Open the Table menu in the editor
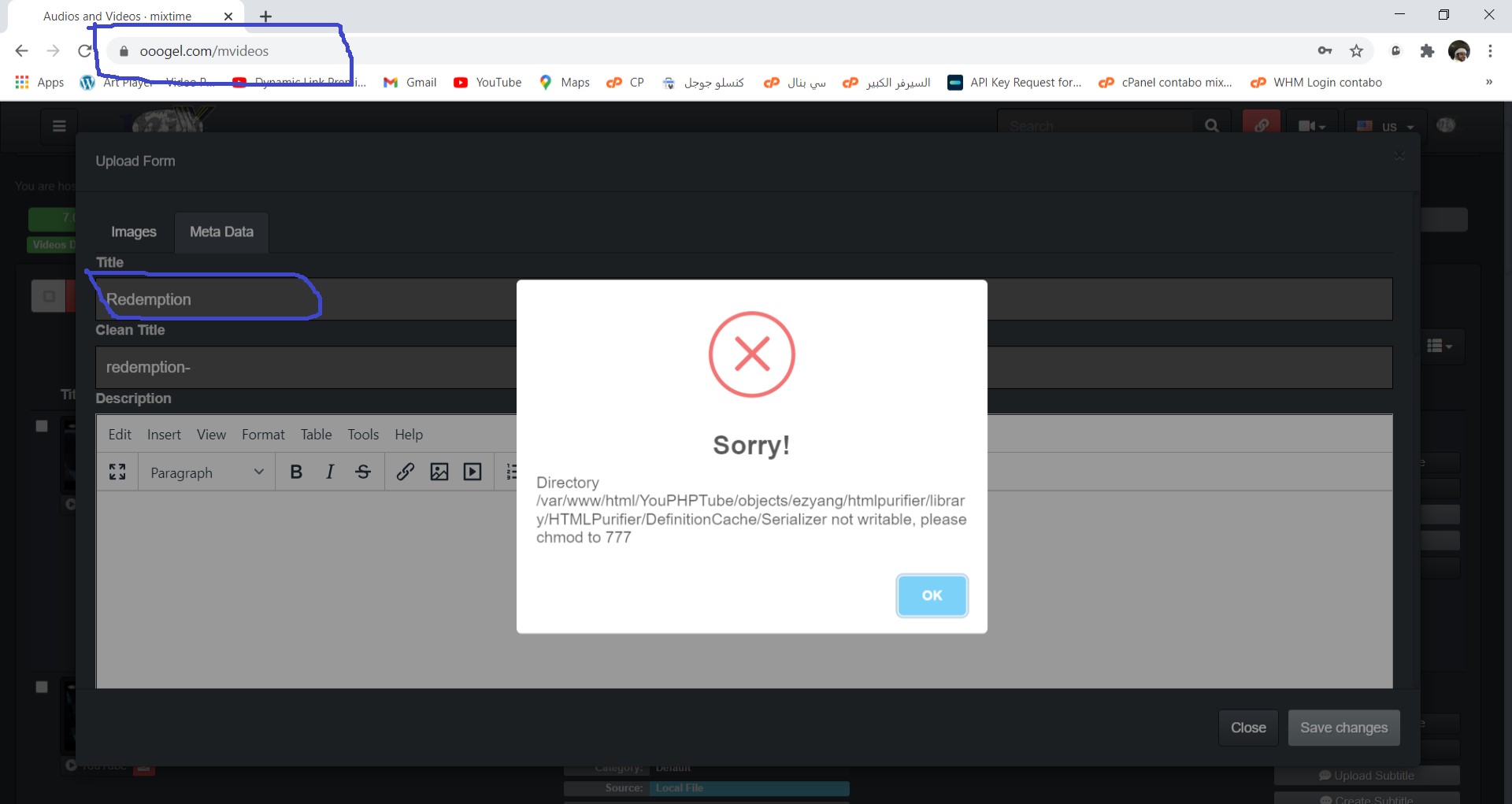1512x804 pixels. (x=315, y=434)
